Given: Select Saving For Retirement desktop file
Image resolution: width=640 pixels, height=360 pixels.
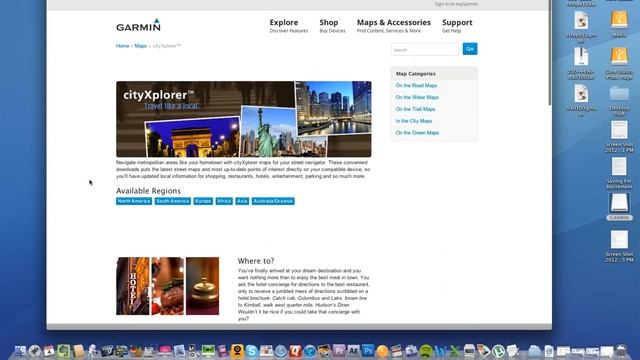Looking at the screenshot, I should point(619,173).
